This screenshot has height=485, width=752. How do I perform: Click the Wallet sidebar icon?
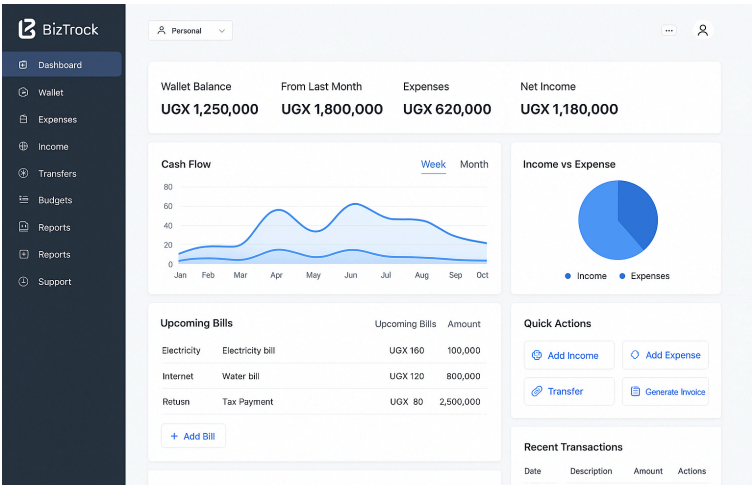point(23,92)
